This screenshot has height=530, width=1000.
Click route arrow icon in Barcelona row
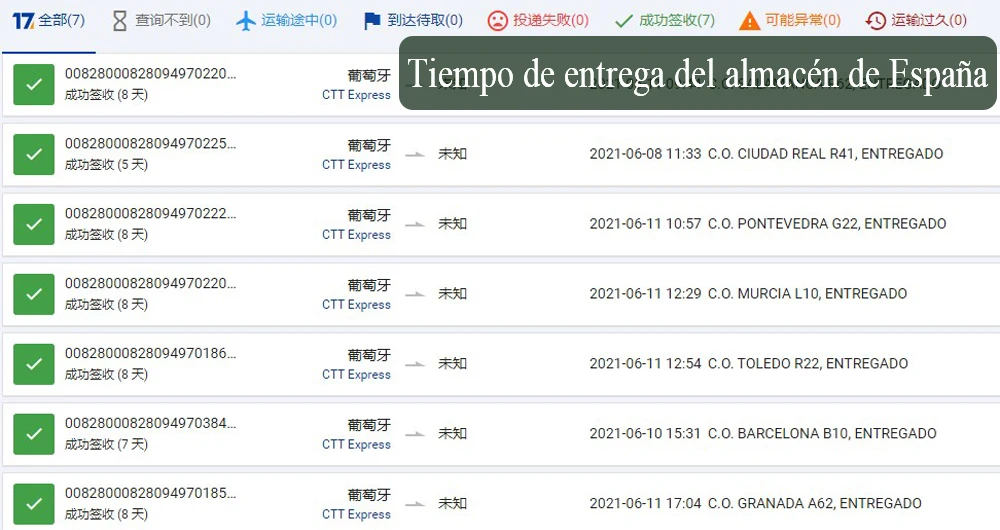(x=415, y=434)
